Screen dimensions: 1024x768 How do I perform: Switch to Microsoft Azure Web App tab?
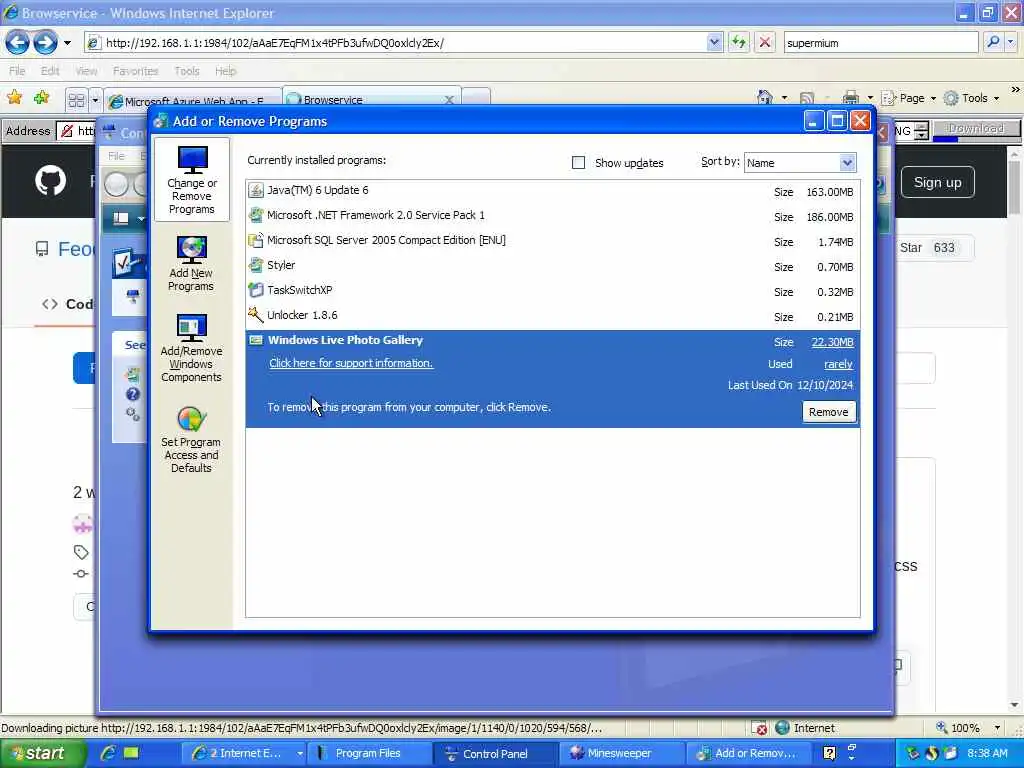coord(193,100)
